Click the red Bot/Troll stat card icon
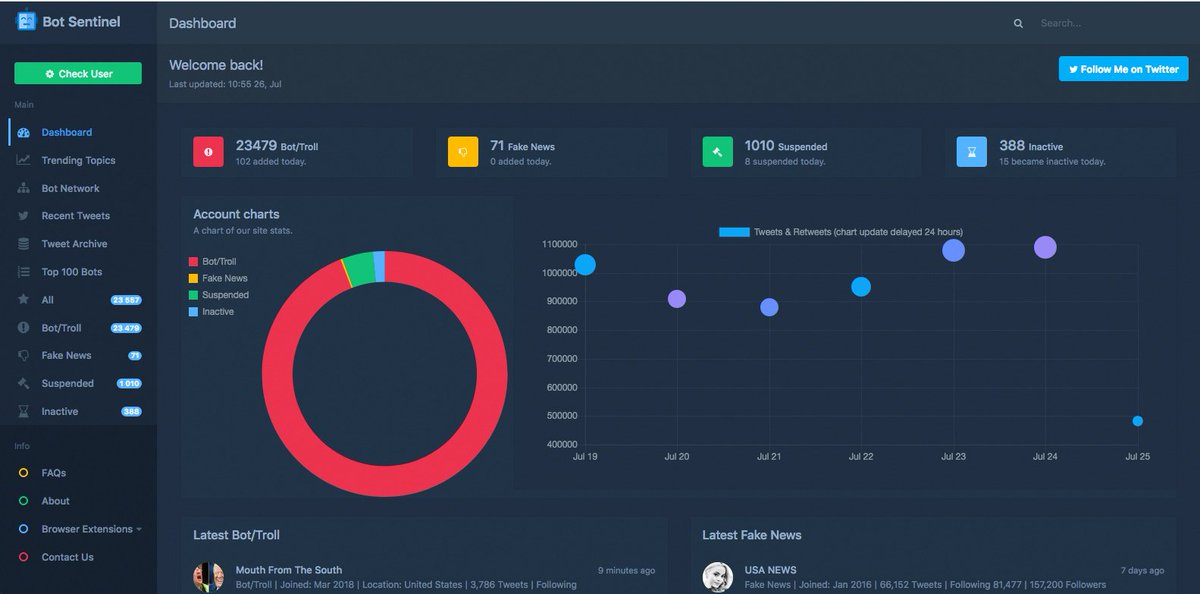This screenshot has width=1200, height=594. point(208,152)
